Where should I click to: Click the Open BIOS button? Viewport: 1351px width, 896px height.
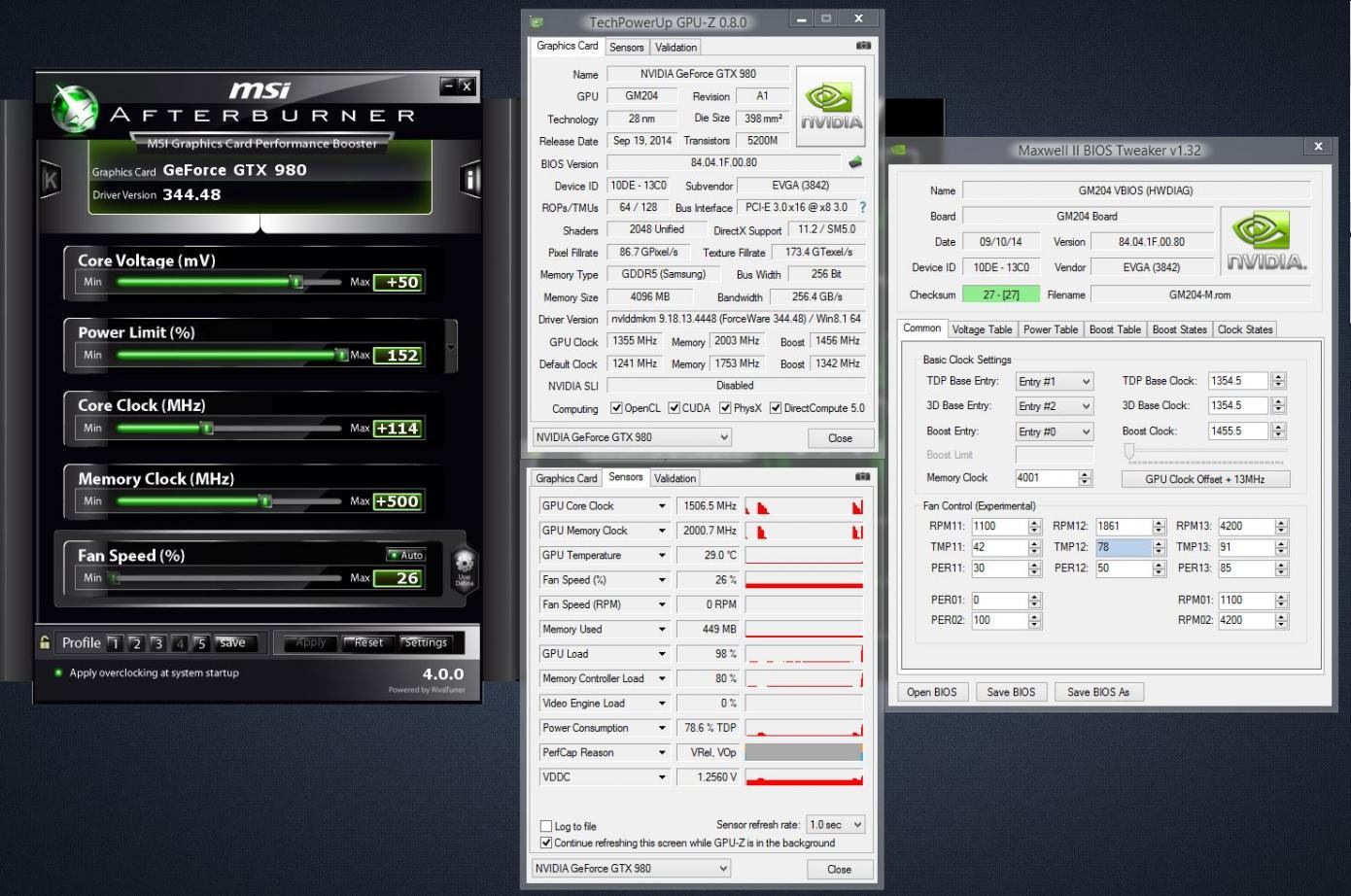pos(932,692)
